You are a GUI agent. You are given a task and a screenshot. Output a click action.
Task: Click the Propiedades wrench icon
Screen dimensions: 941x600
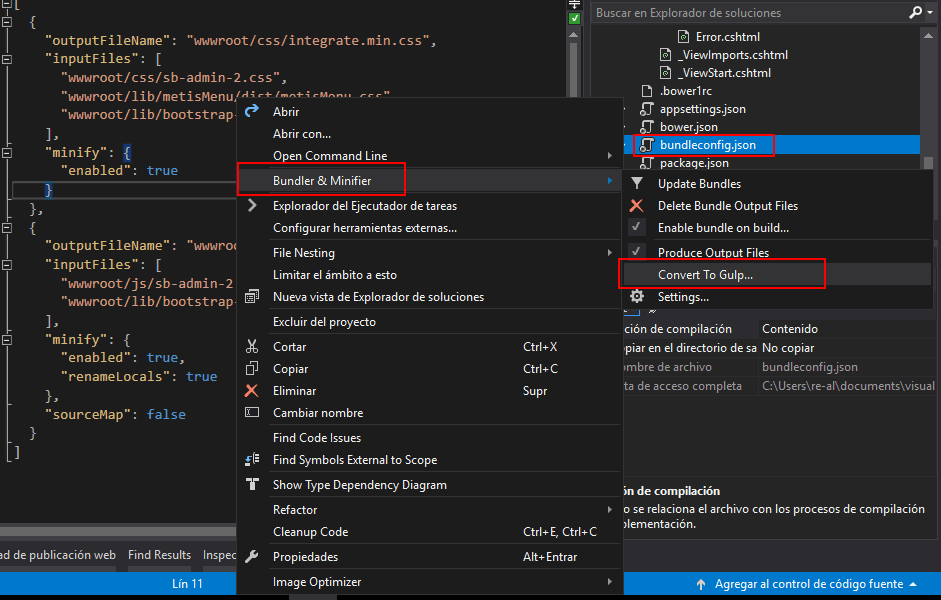[x=252, y=556]
